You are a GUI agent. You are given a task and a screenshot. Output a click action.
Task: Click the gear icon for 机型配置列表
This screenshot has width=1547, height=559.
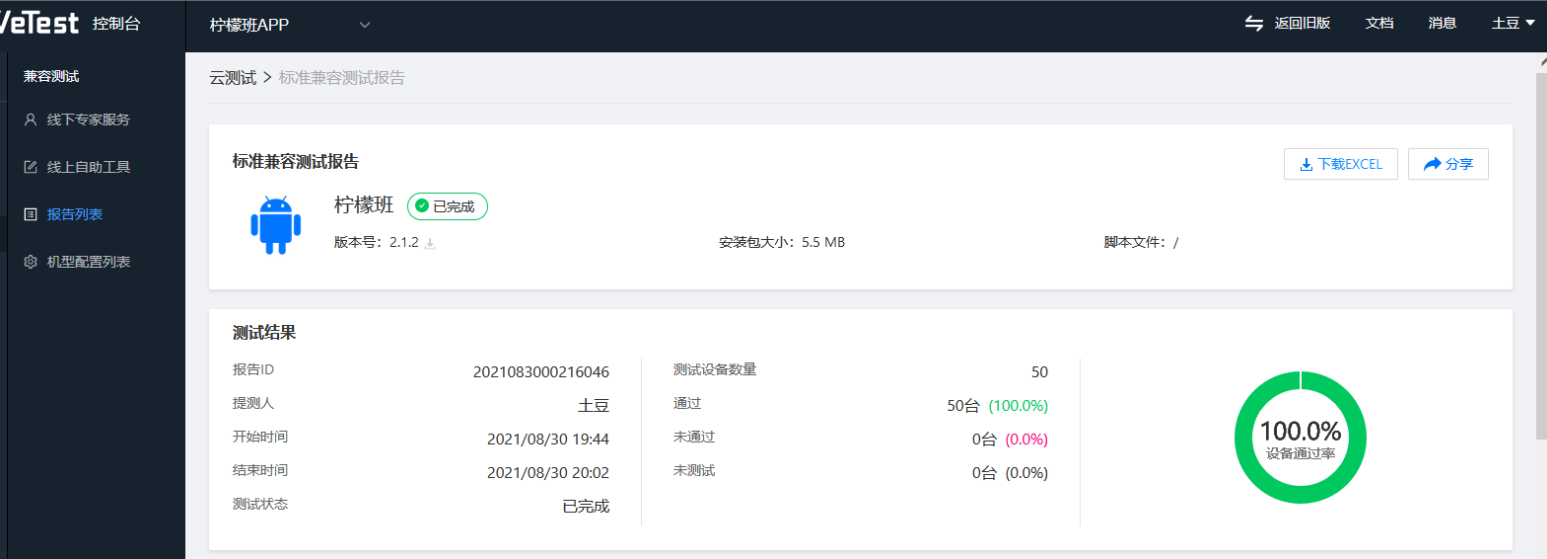[x=30, y=262]
